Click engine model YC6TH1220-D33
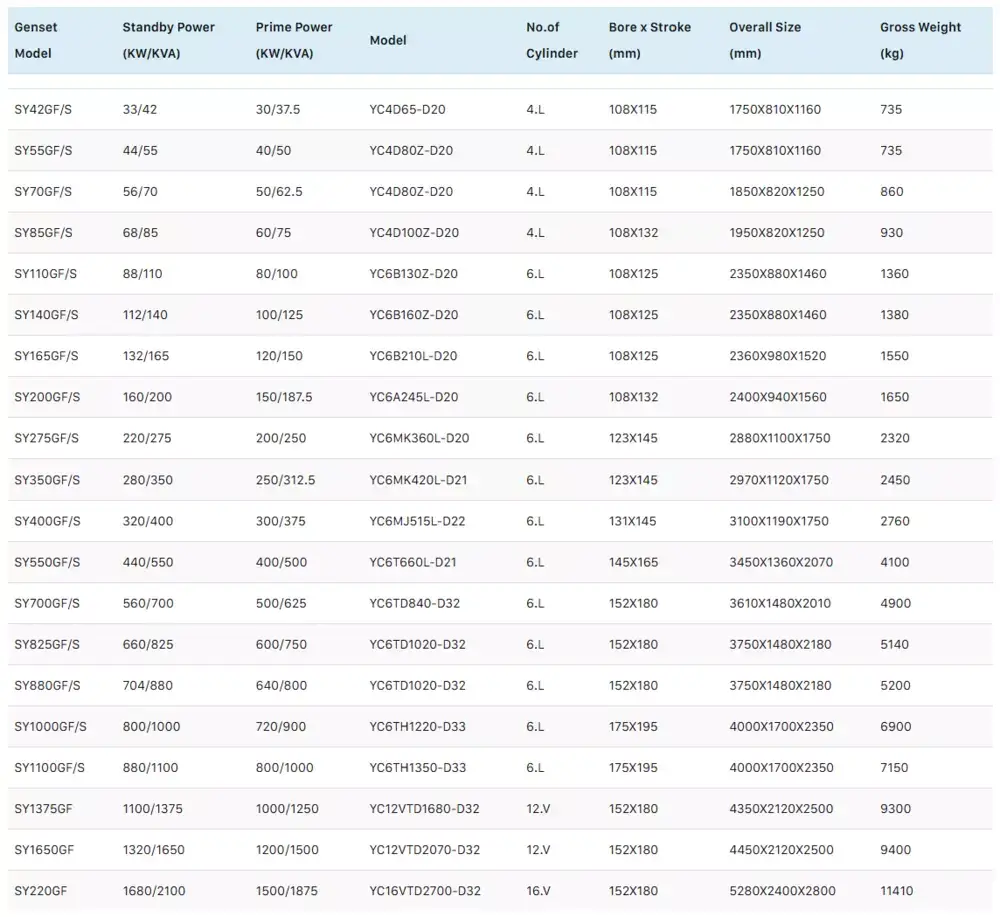The height and width of the screenshot is (917, 1000). click(x=417, y=726)
